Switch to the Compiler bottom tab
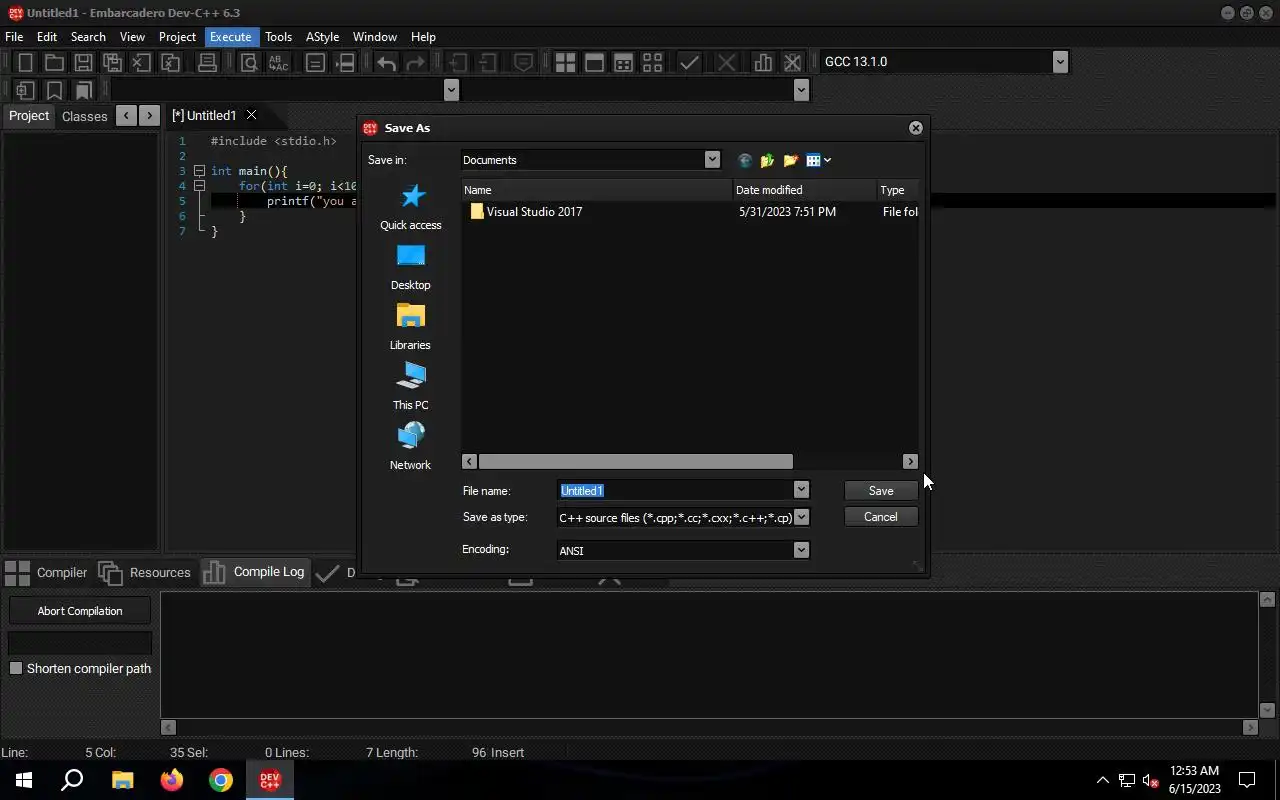The image size is (1280, 800). click(x=46, y=572)
